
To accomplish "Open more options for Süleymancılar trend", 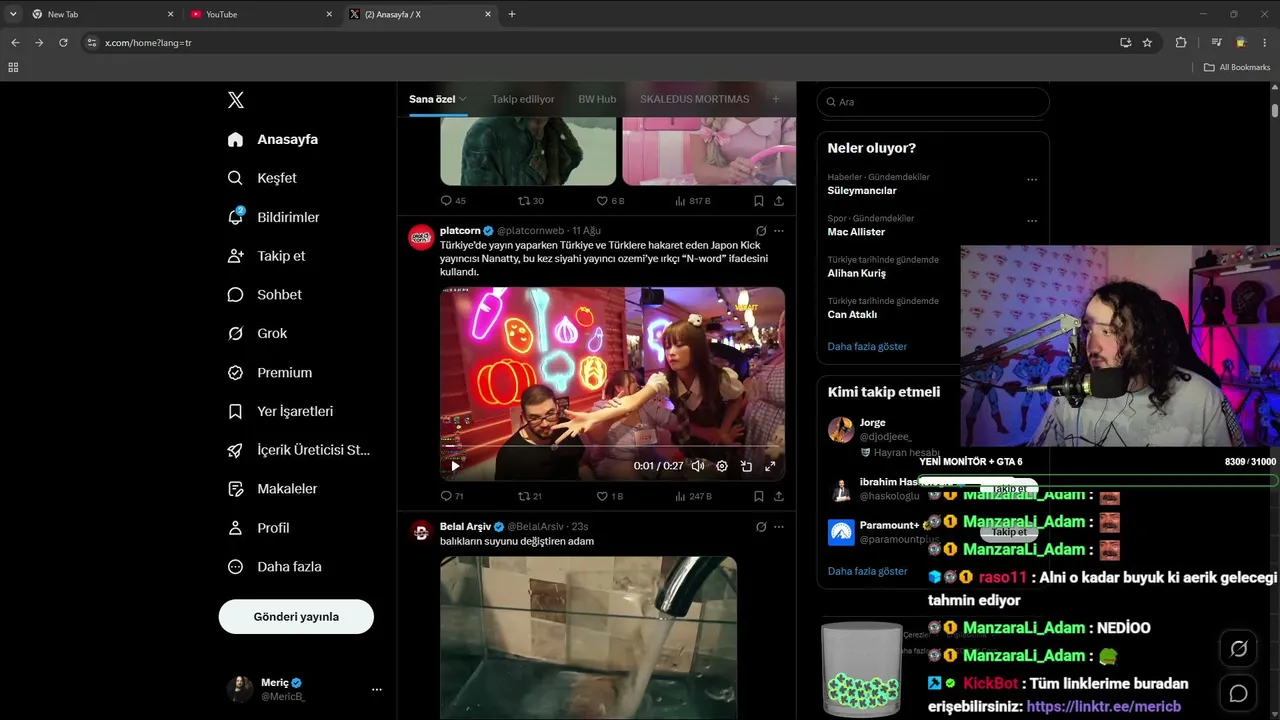I will (x=1032, y=180).
